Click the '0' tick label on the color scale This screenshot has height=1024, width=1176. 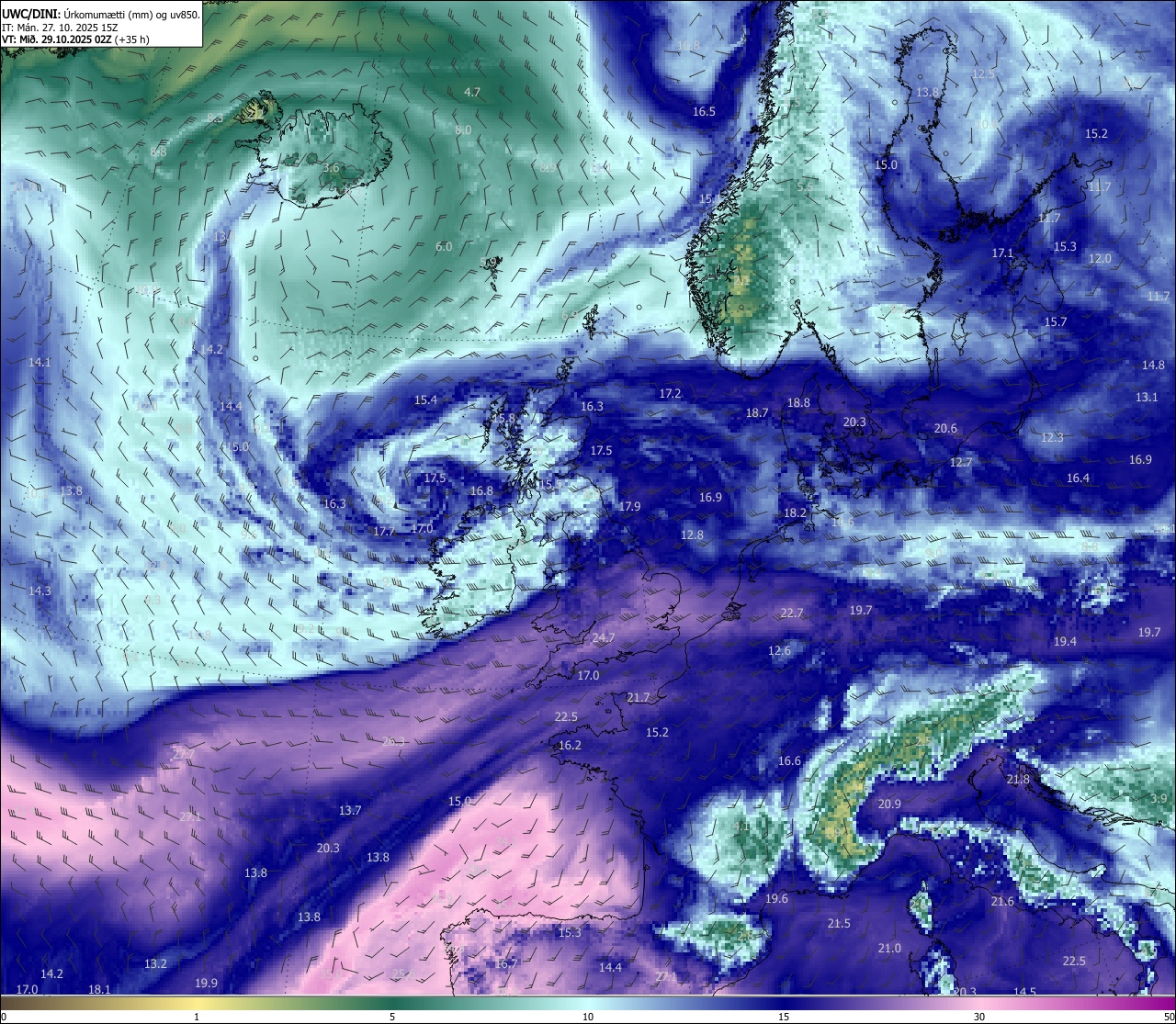[4, 1017]
